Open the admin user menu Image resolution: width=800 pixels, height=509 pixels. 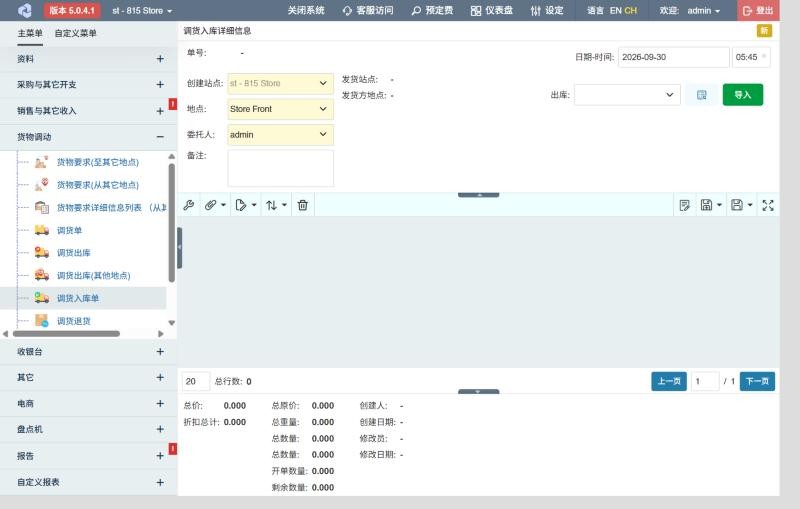click(704, 10)
